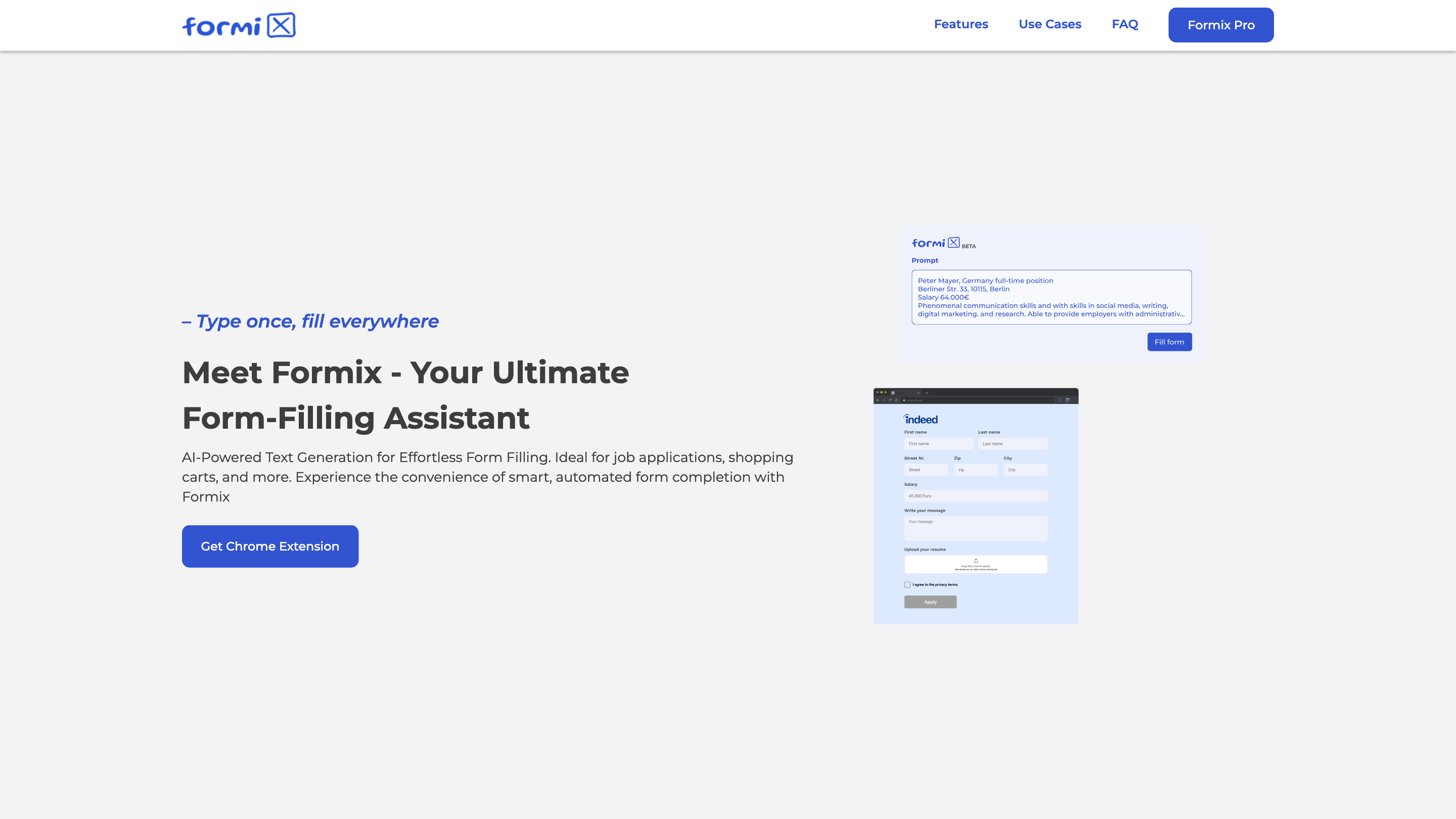
Task: Click the Formix logo in the header
Action: pyautogui.click(x=239, y=25)
